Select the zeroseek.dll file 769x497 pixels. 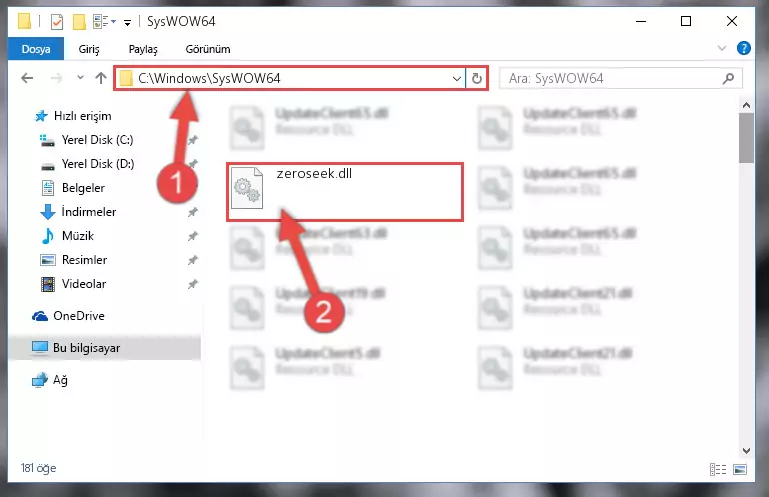click(x=345, y=192)
